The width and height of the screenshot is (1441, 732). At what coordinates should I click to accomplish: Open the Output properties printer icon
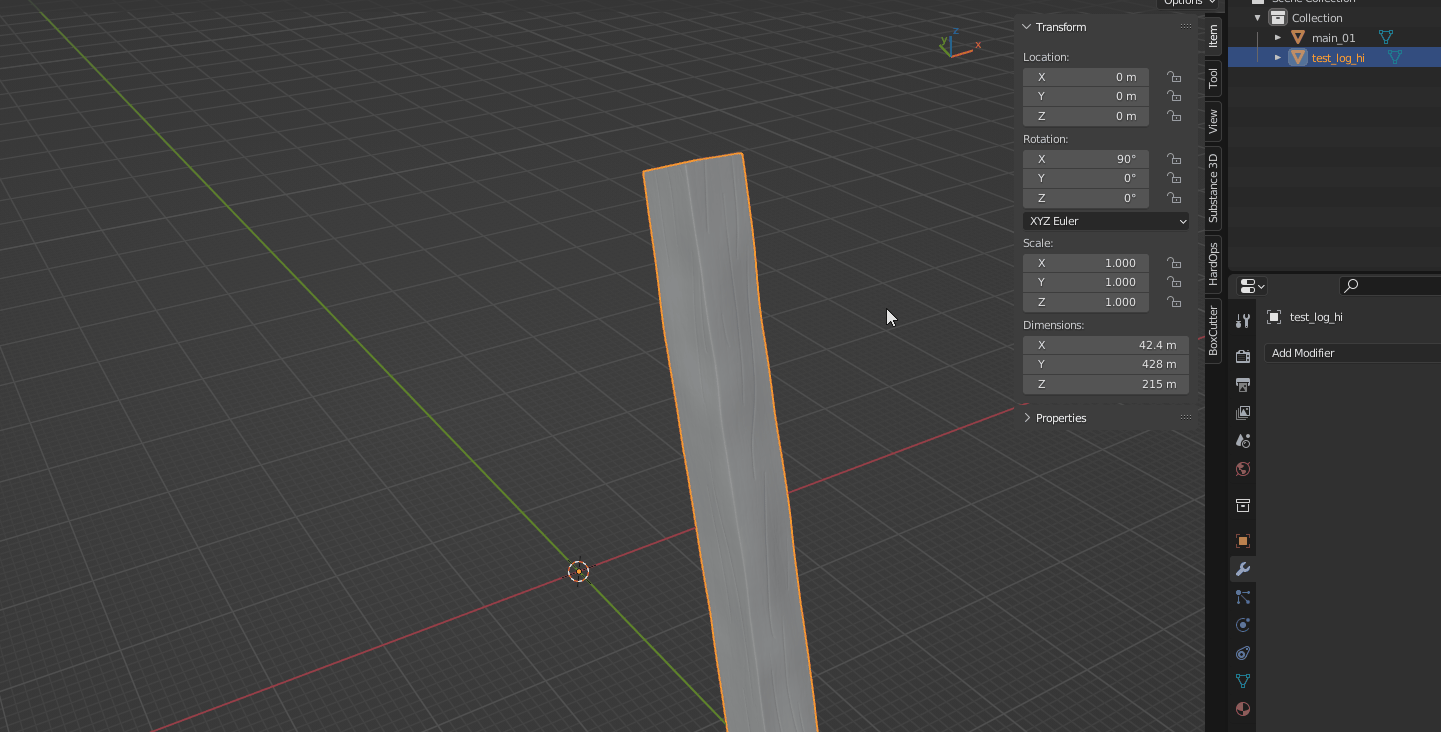(x=1243, y=385)
